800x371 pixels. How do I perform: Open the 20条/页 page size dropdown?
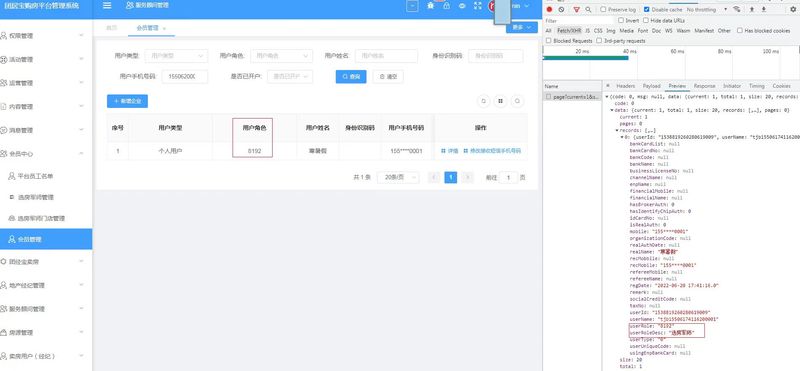pyautogui.click(x=398, y=177)
